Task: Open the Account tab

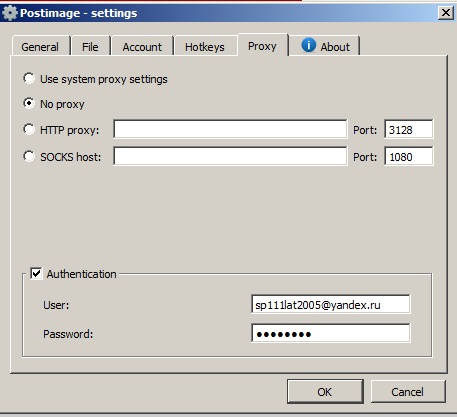Action: 142,47
